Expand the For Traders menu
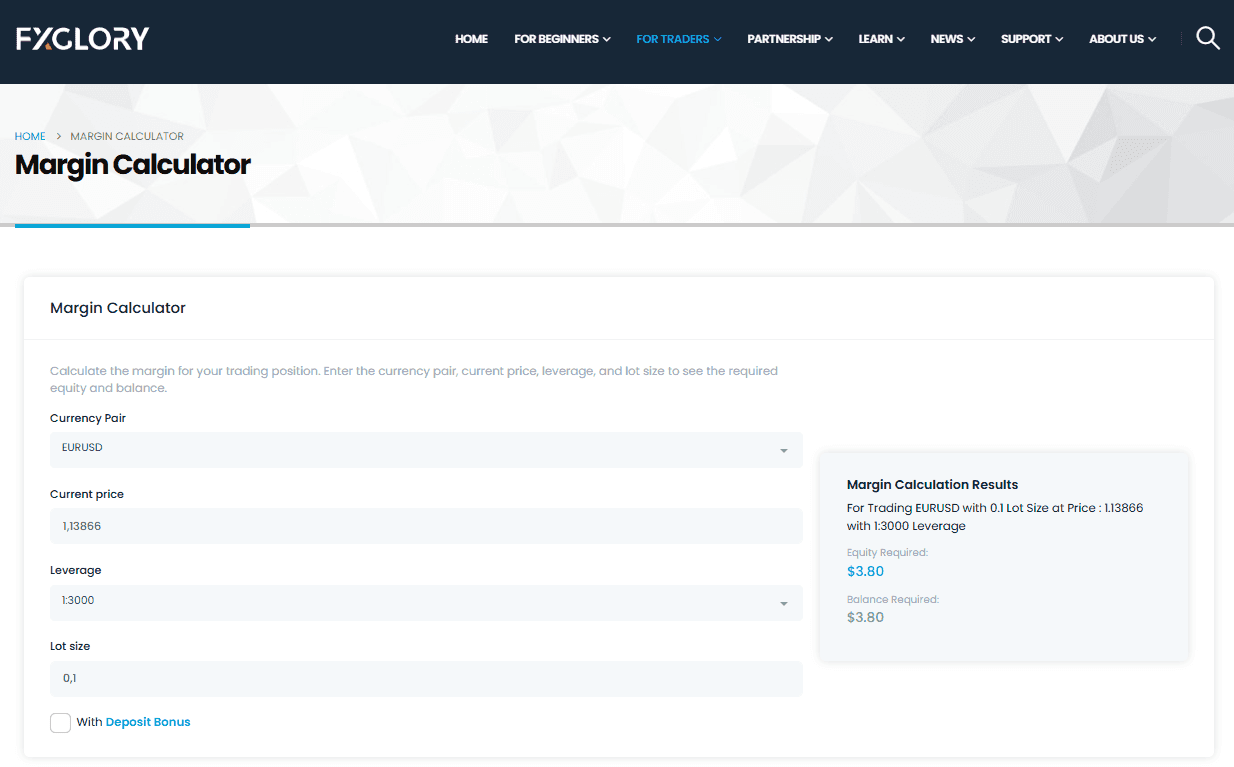This screenshot has height=767, width=1234. click(x=679, y=39)
